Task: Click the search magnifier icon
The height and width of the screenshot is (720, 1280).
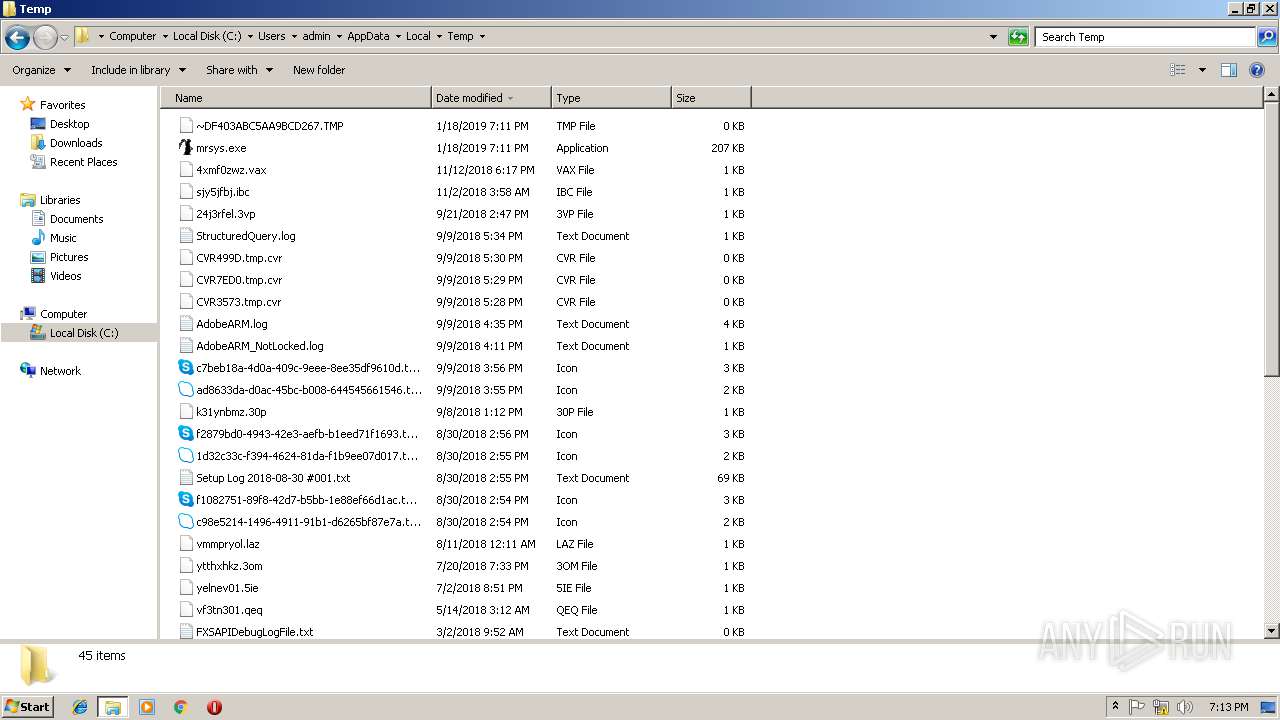Action: (x=1266, y=37)
